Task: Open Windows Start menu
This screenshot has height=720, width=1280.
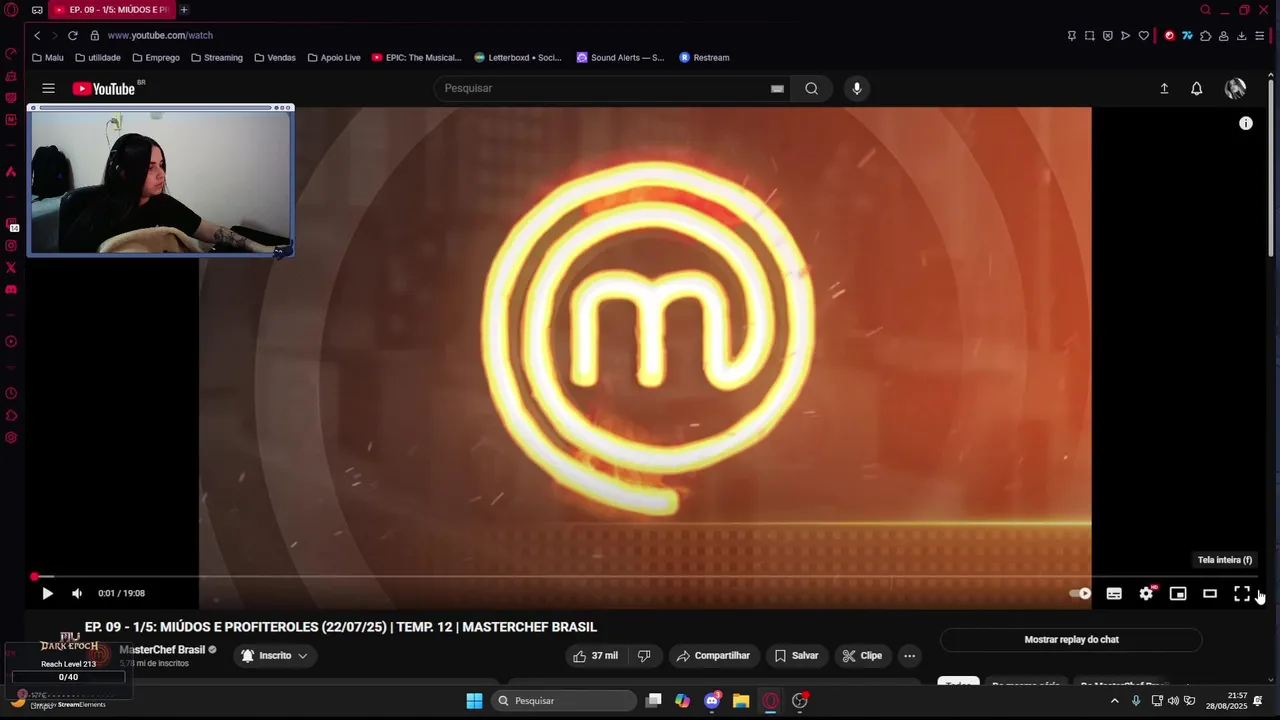Action: click(x=474, y=701)
